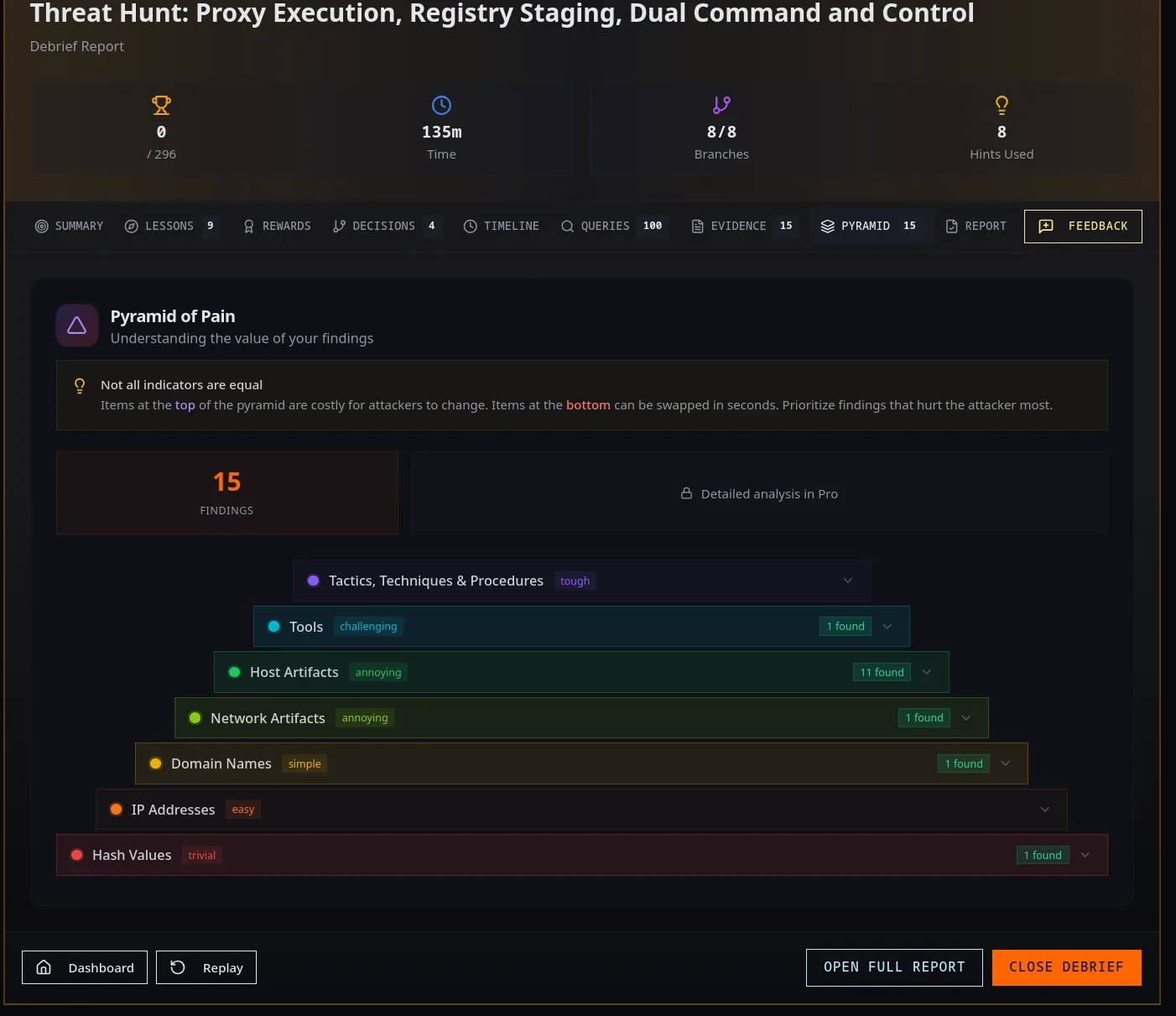Click the Feedback message-plus icon
This screenshot has height=1016, width=1176.
pos(1046,227)
